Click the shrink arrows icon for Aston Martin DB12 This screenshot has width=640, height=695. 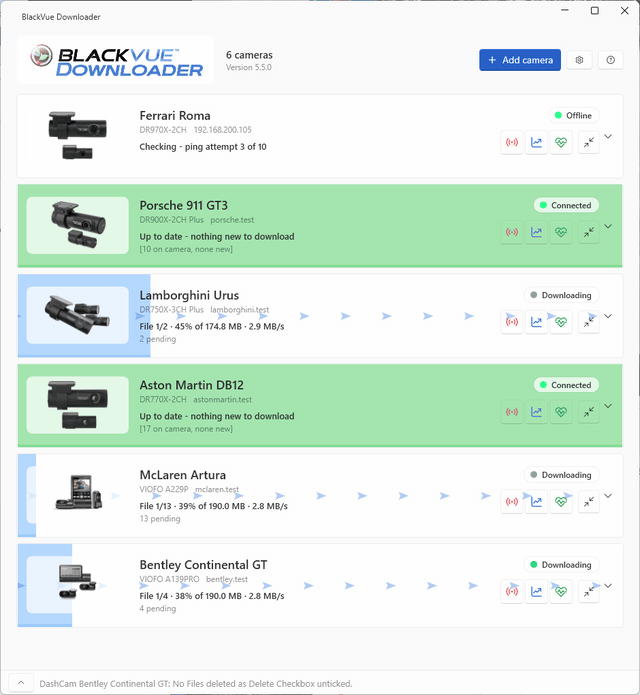pos(589,412)
